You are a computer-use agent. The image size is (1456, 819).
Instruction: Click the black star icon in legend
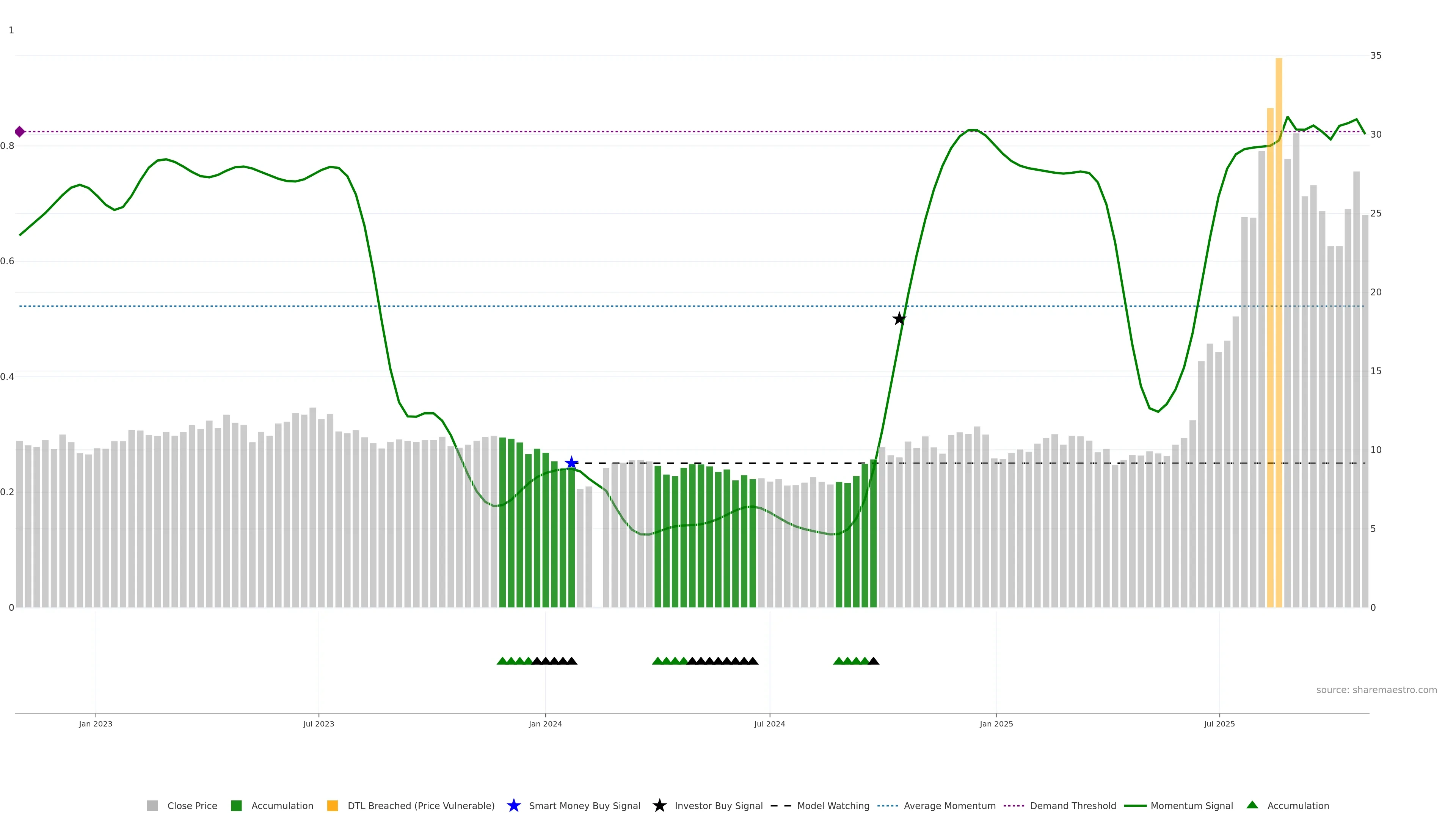[x=659, y=805]
